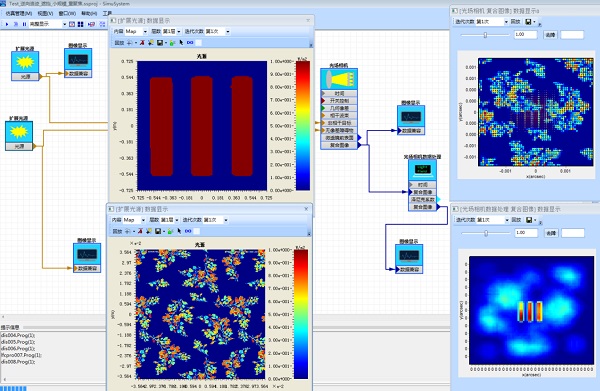Click green icon in upper 扩展光源 toolbar

point(173,43)
